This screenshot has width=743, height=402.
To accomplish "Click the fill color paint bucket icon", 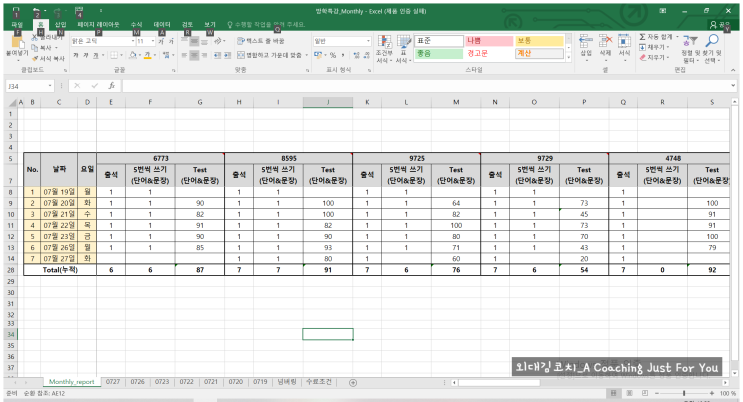I will pos(133,55).
